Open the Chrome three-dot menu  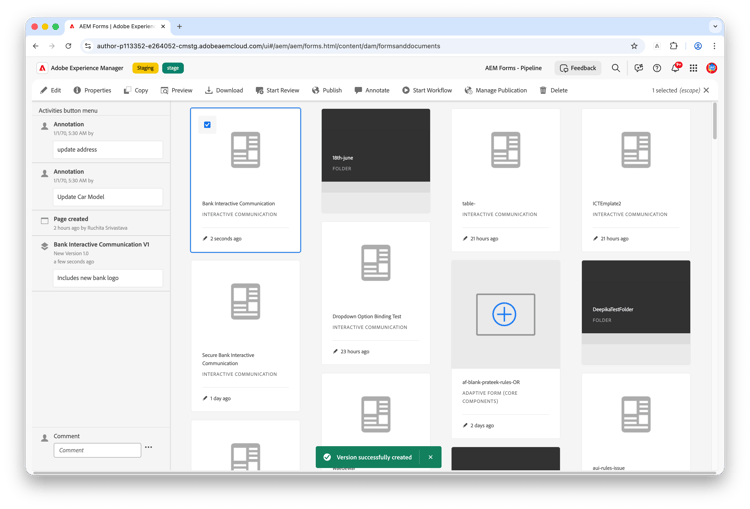pyautogui.click(x=714, y=46)
